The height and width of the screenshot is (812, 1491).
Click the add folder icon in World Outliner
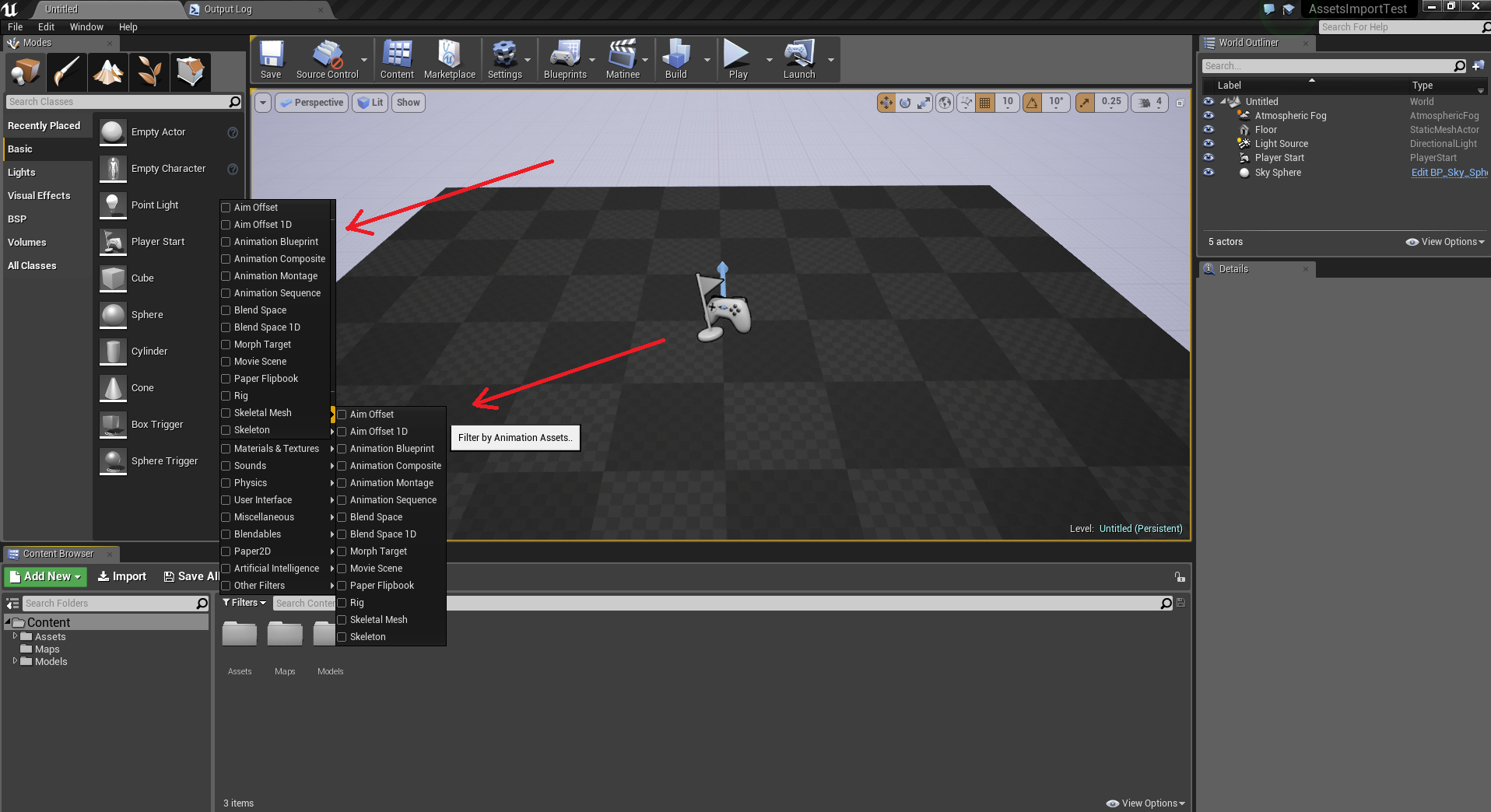click(x=1478, y=65)
